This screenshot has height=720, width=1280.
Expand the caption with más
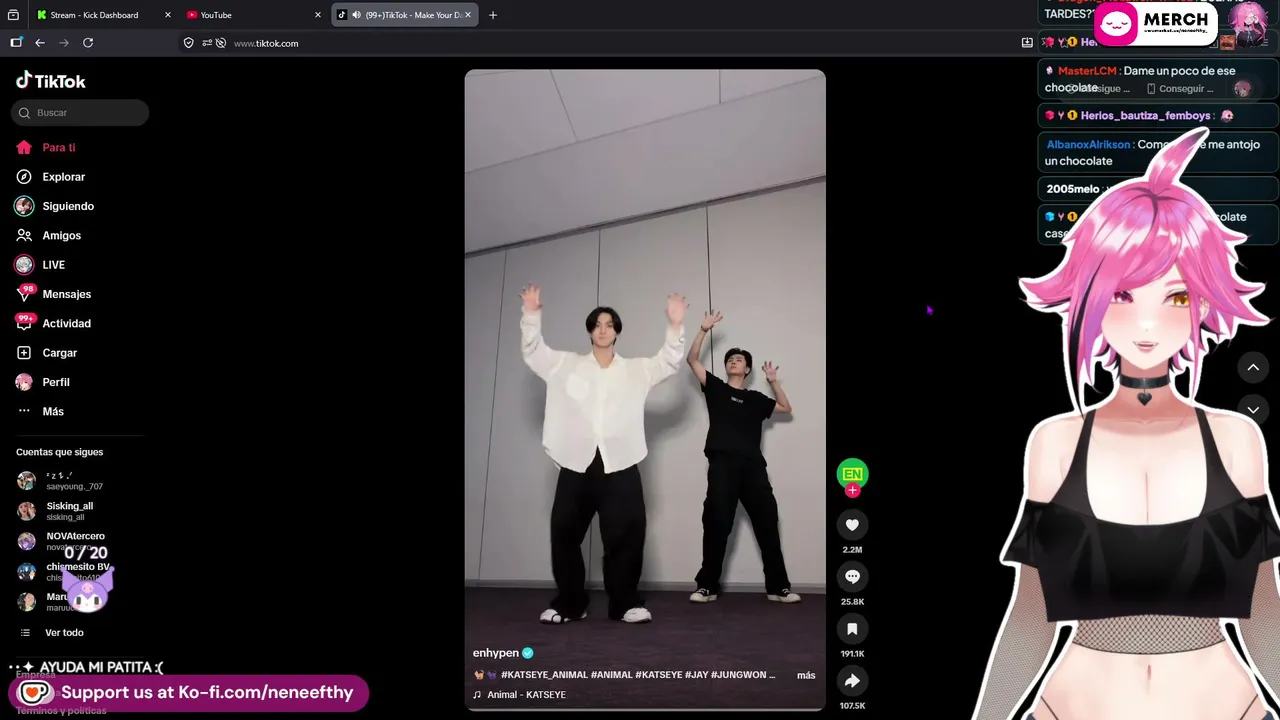coord(806,675)
